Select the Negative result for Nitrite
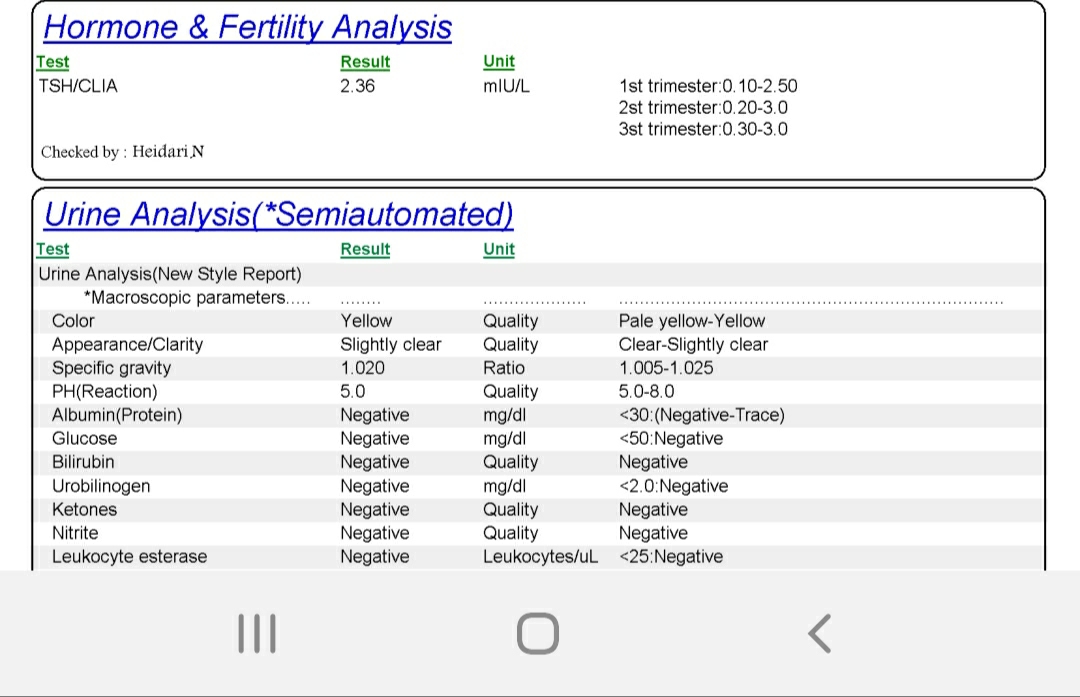The height and width of the screenshot is (697, 1080). click(375, 533)
